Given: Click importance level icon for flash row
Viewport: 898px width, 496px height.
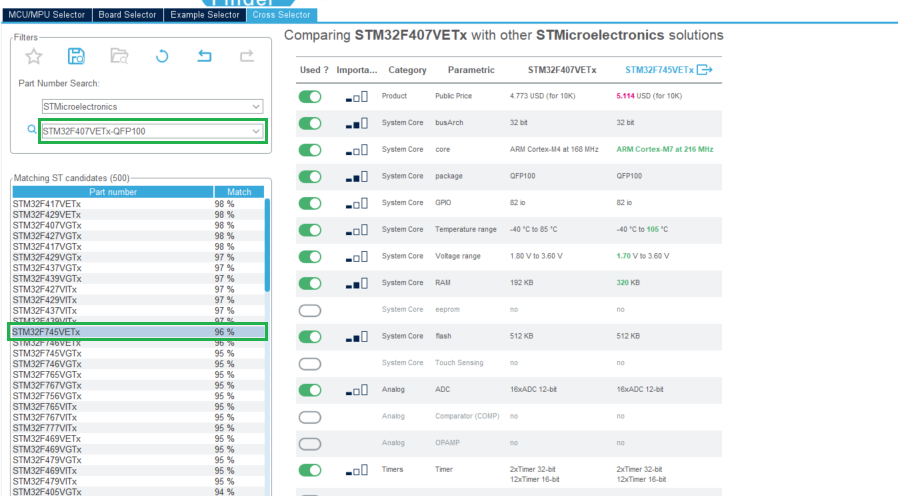Looking at the screenshot, I should point(357,337).
